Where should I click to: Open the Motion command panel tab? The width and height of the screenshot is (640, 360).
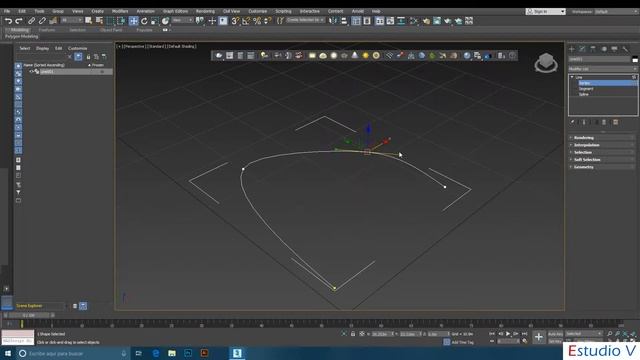click(x=604, y=49)
